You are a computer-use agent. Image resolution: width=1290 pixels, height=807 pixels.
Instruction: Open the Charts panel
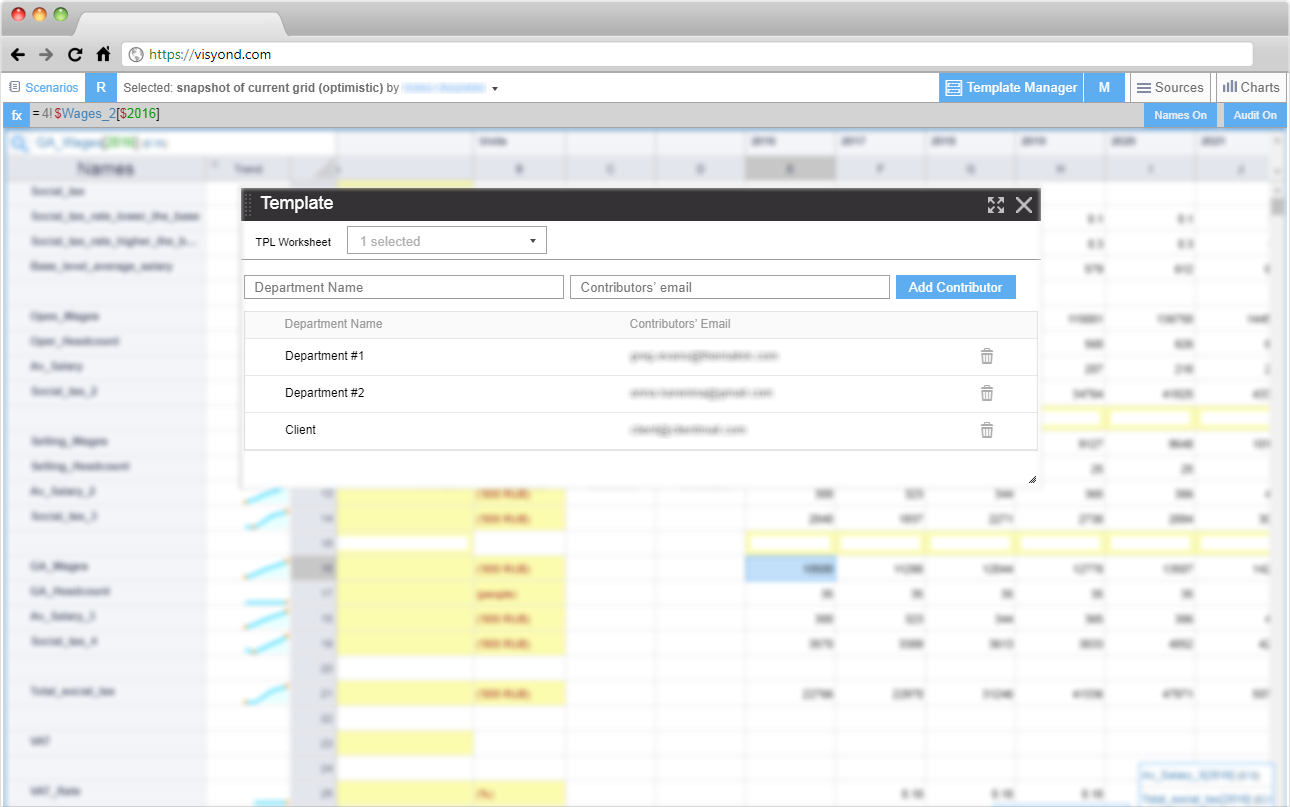(1250, 88)
